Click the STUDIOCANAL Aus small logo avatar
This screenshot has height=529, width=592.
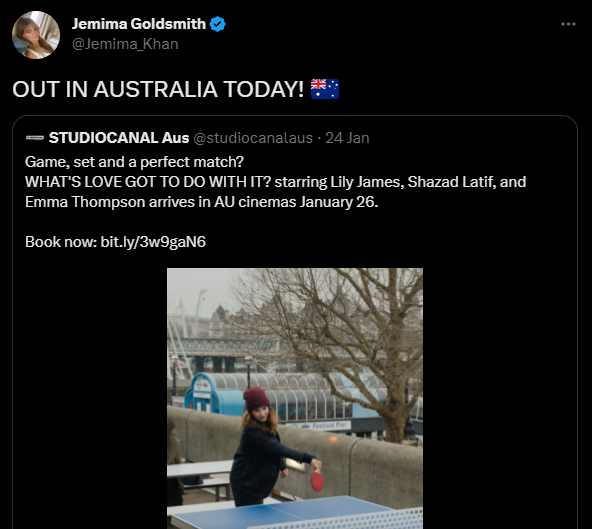tap(35, 138)
